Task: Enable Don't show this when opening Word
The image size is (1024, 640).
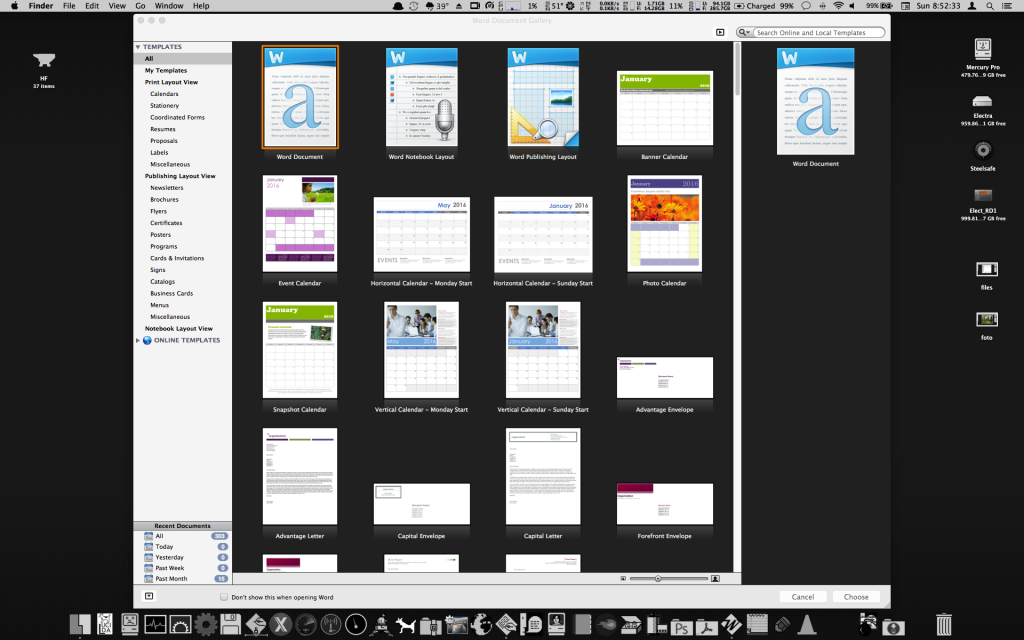Action: tap(224, 597)
